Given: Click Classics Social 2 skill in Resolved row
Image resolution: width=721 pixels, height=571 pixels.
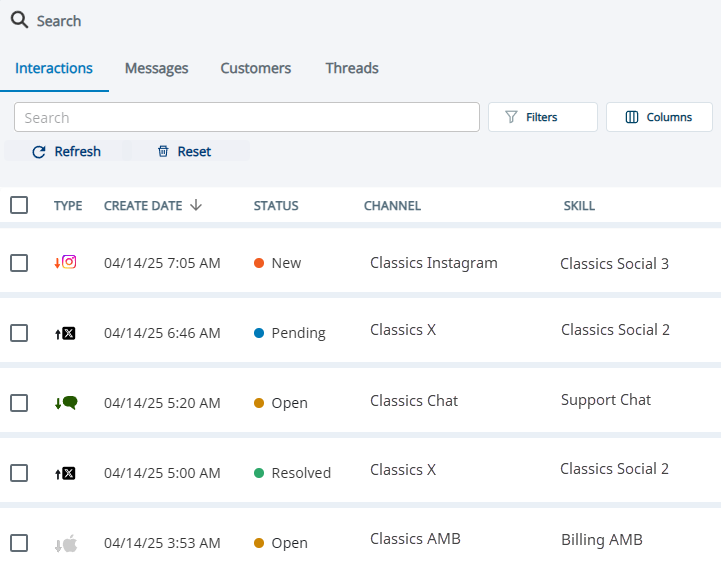Looking at the screenshot, I should coord(614,469).
